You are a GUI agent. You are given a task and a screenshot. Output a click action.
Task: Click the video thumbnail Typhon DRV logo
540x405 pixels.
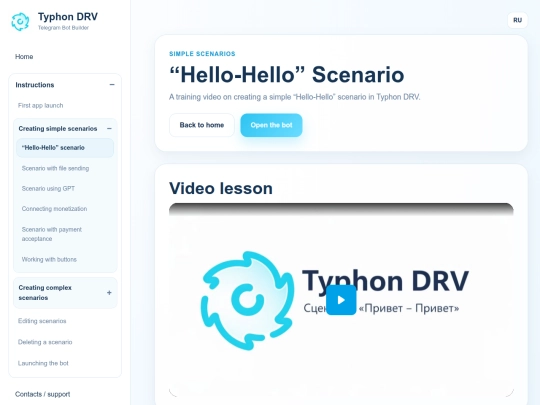(x=247, y=300)
